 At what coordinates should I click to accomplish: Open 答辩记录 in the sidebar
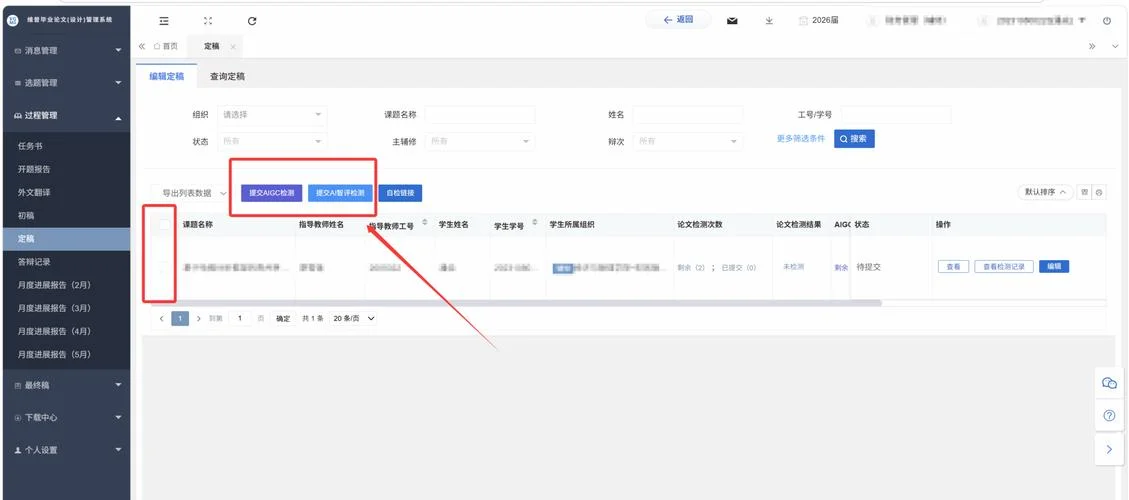(x=66, y=262)
